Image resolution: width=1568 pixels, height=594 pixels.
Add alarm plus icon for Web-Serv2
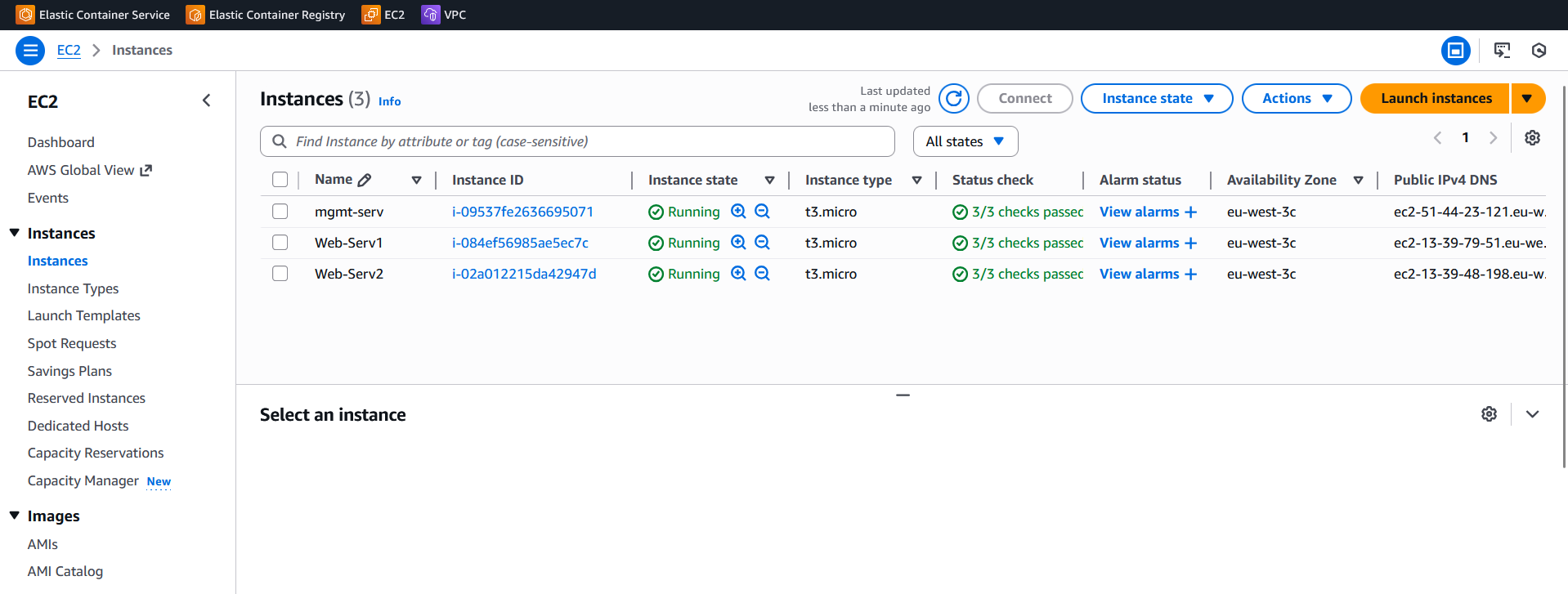tap(1191, 274)
